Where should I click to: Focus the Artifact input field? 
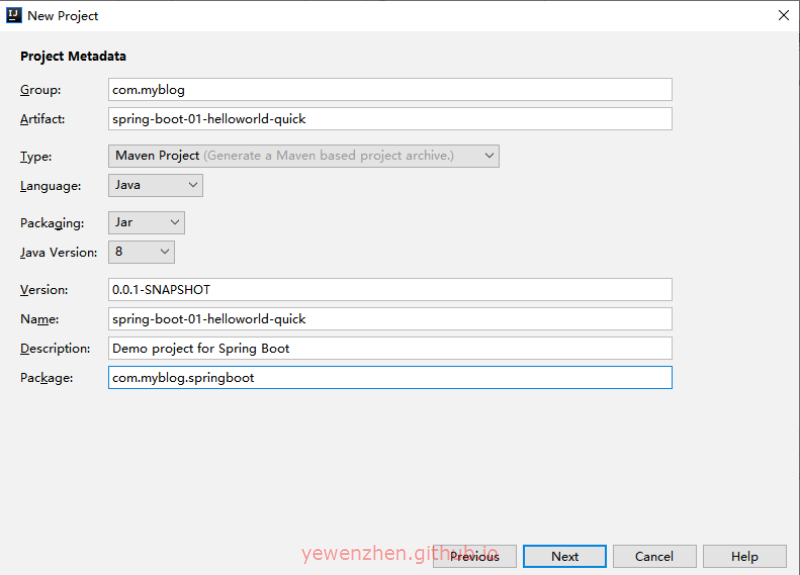pyautogui.click(x=390, y=119)
